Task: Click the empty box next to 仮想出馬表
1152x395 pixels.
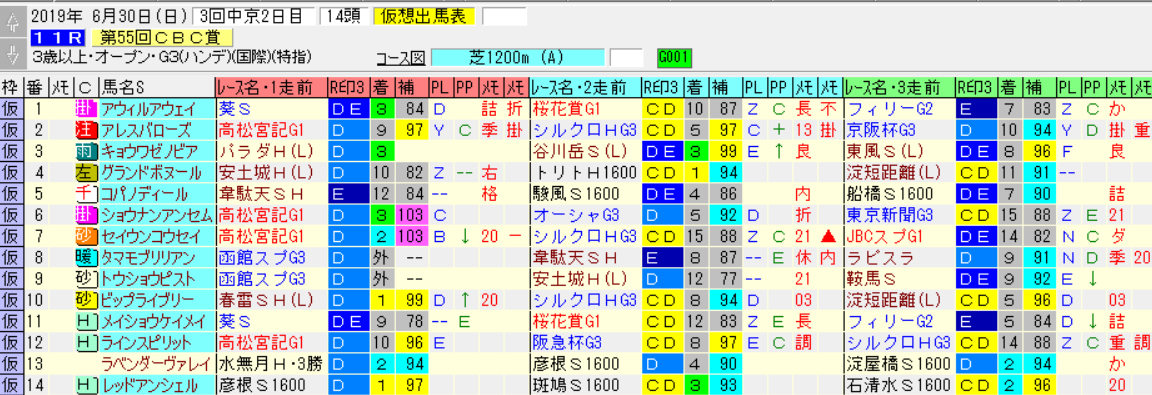Action: point(504,16)
